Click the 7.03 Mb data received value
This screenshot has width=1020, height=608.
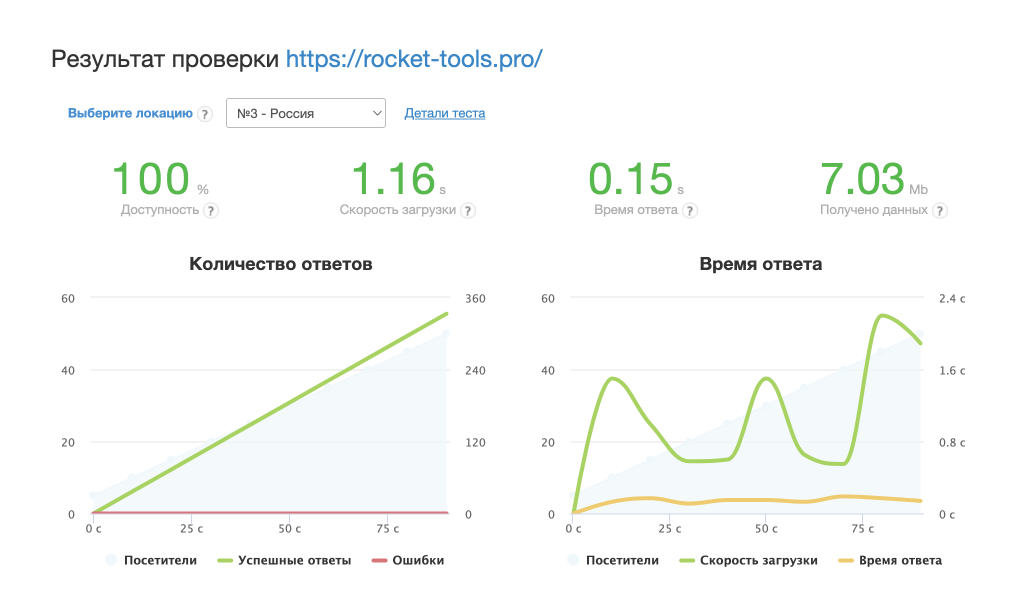tap(862, 180)
